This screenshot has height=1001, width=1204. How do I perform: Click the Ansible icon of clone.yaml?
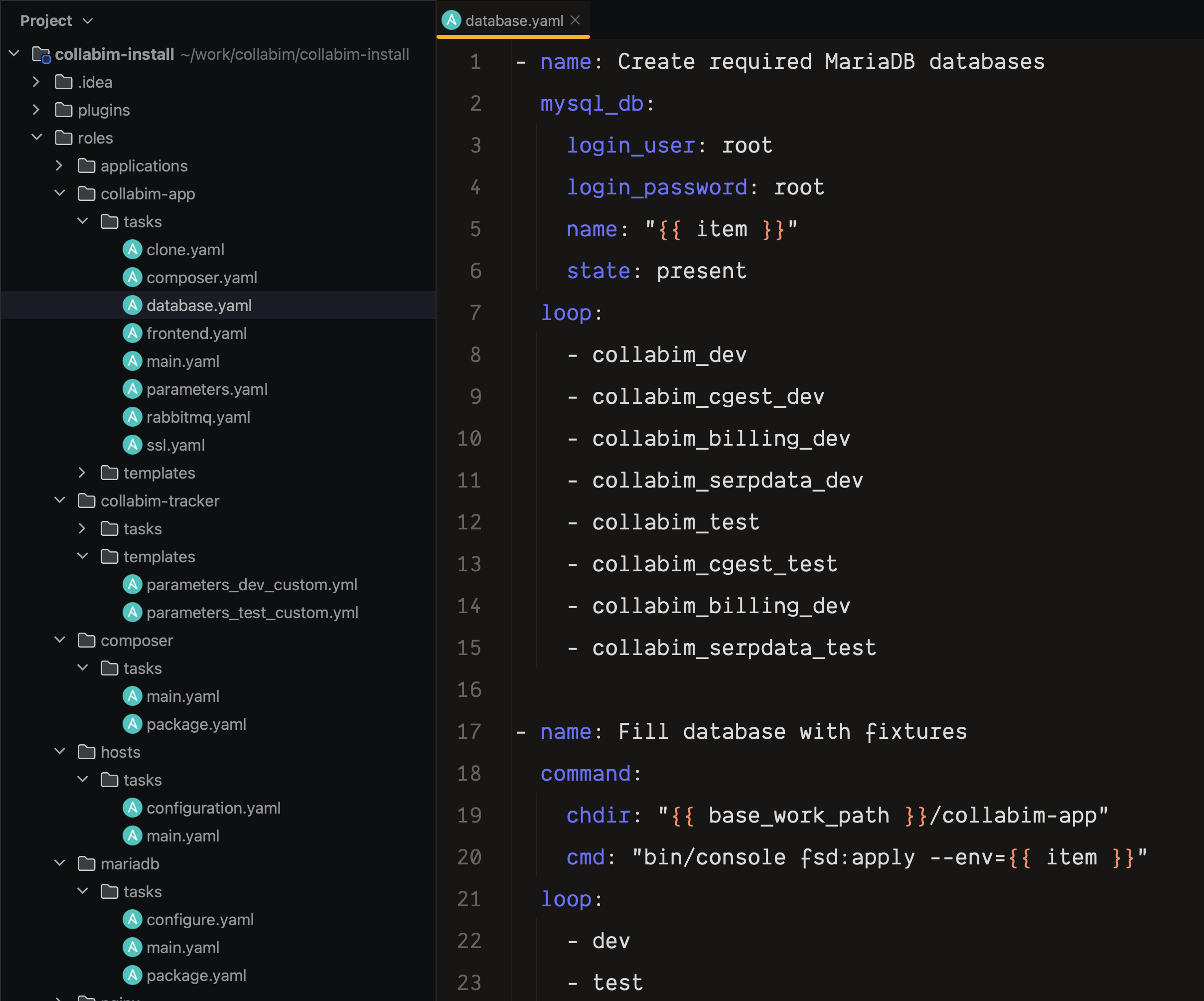pos(133,250)
